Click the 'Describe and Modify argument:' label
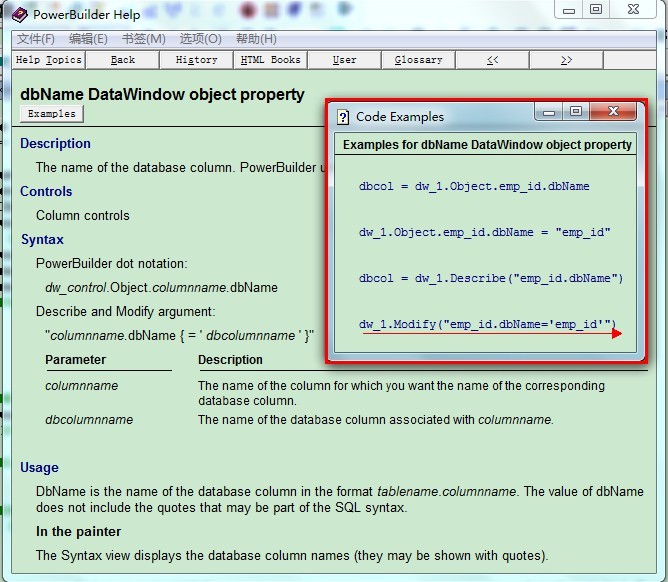 coord(126,311)
